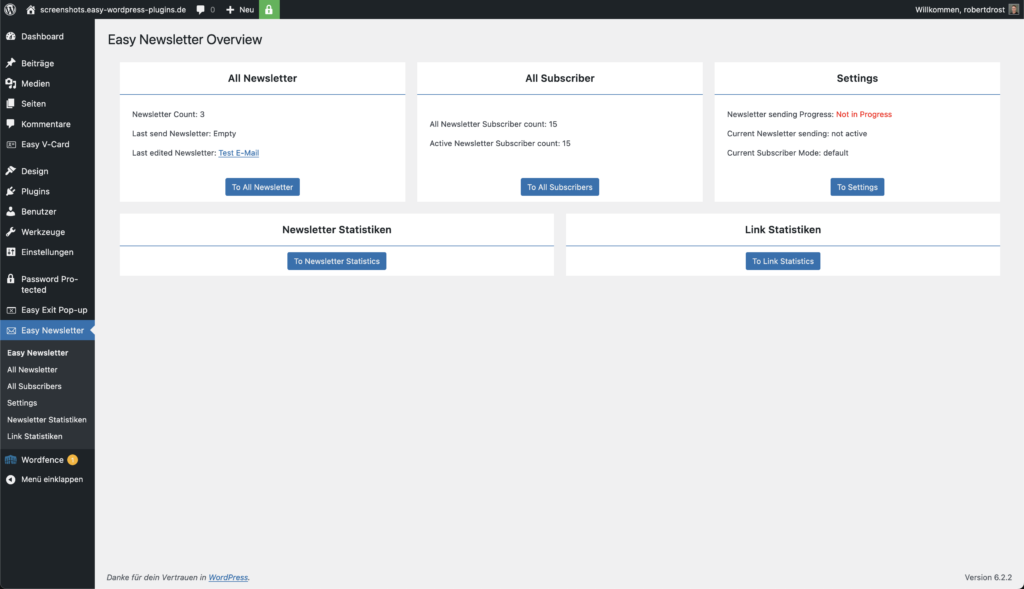Click the Plugins plug icon
This screenshot has height=589, width=1024.
point(10,191)
